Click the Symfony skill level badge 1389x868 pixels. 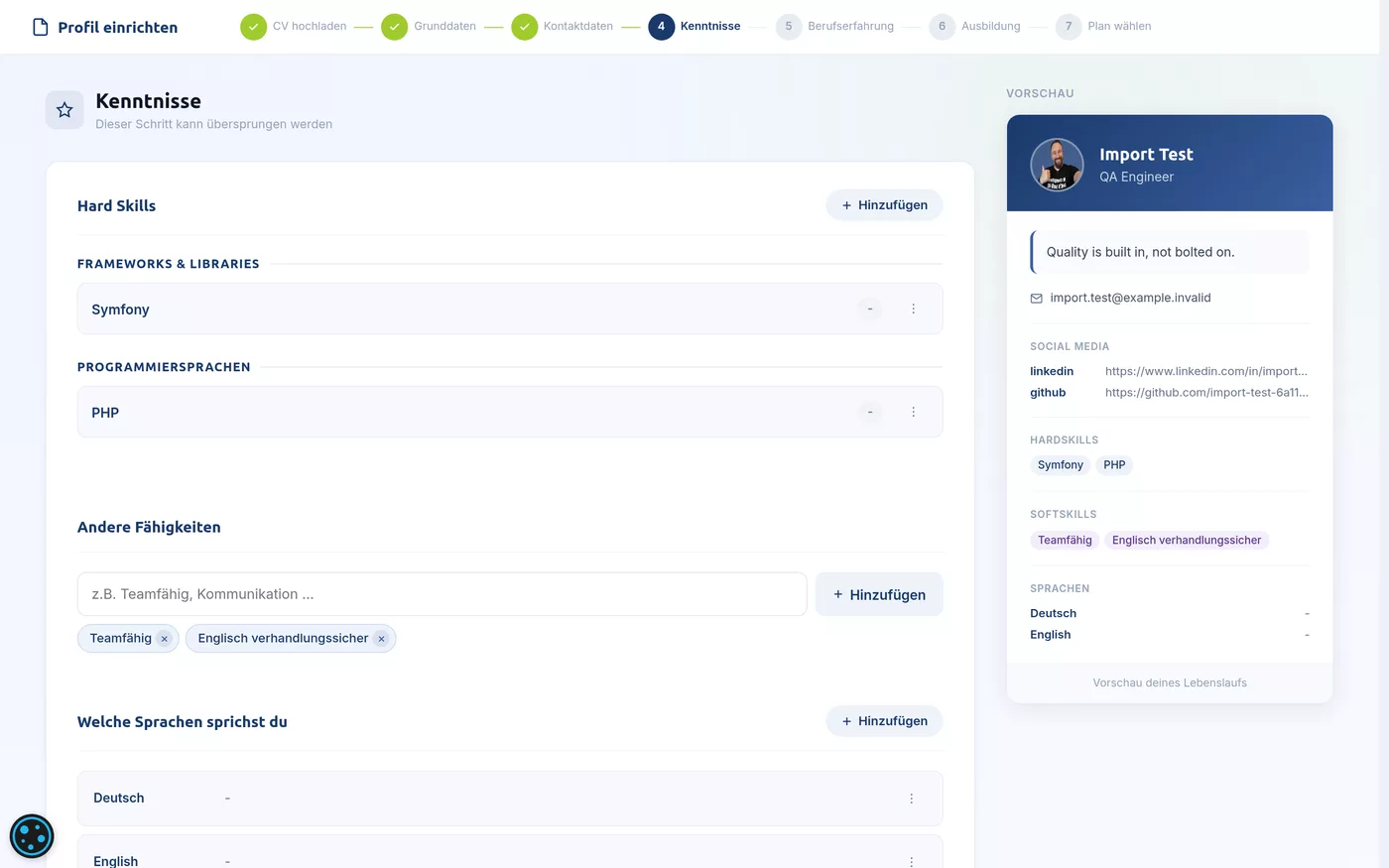pyautogui.click(x=870, y=309)
